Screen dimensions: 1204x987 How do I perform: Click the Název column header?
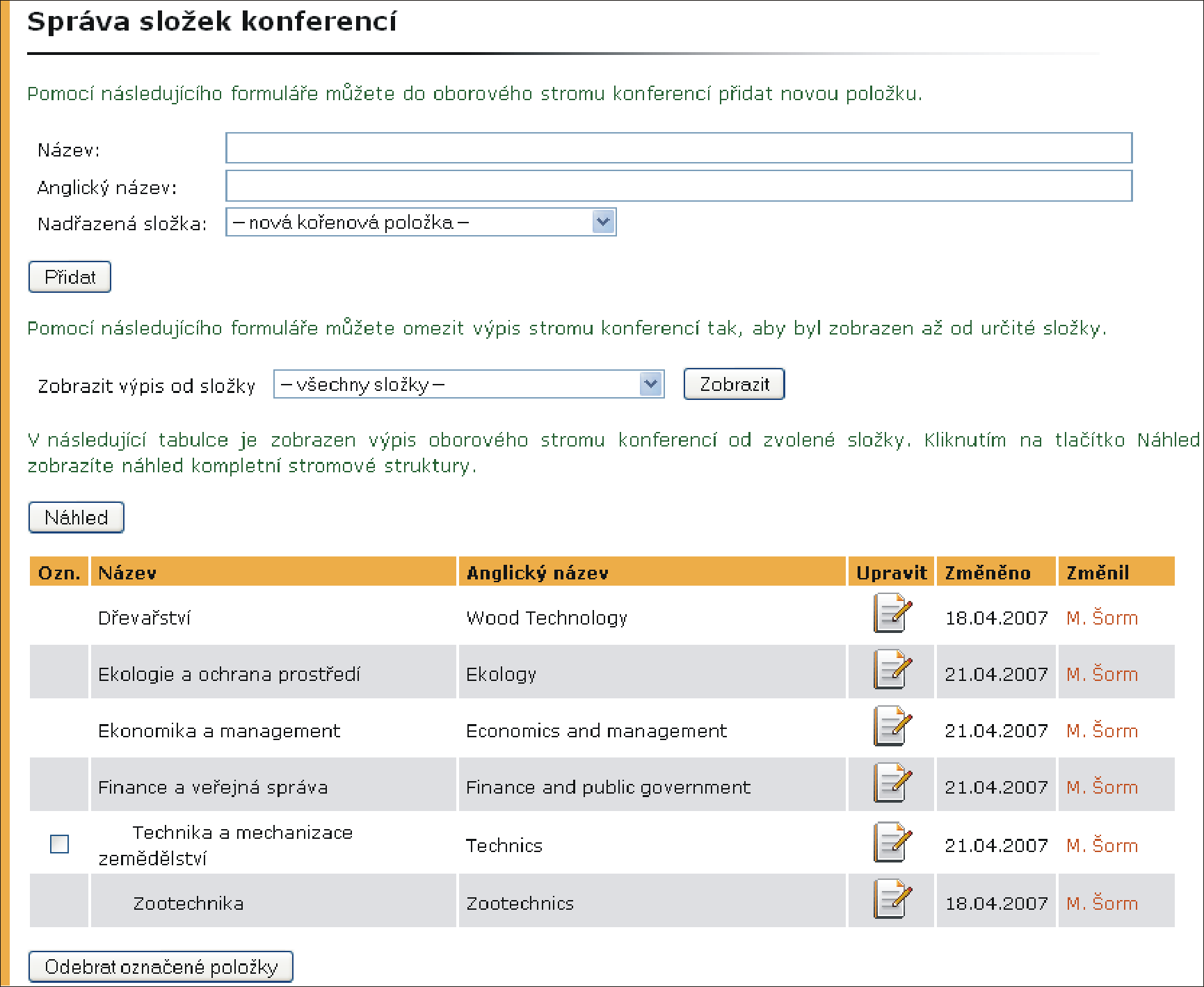[x=273, y=572]
